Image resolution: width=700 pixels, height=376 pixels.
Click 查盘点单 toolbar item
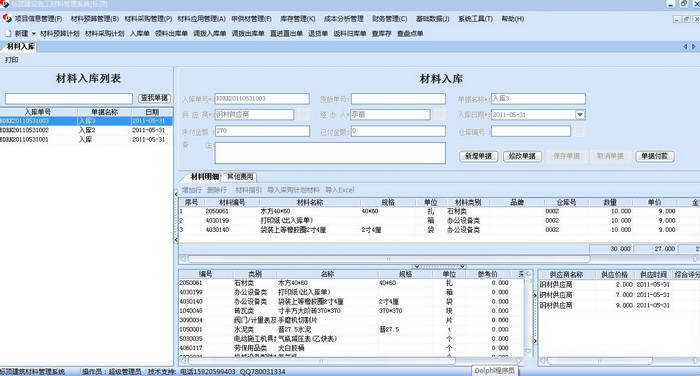pos(410,33)
